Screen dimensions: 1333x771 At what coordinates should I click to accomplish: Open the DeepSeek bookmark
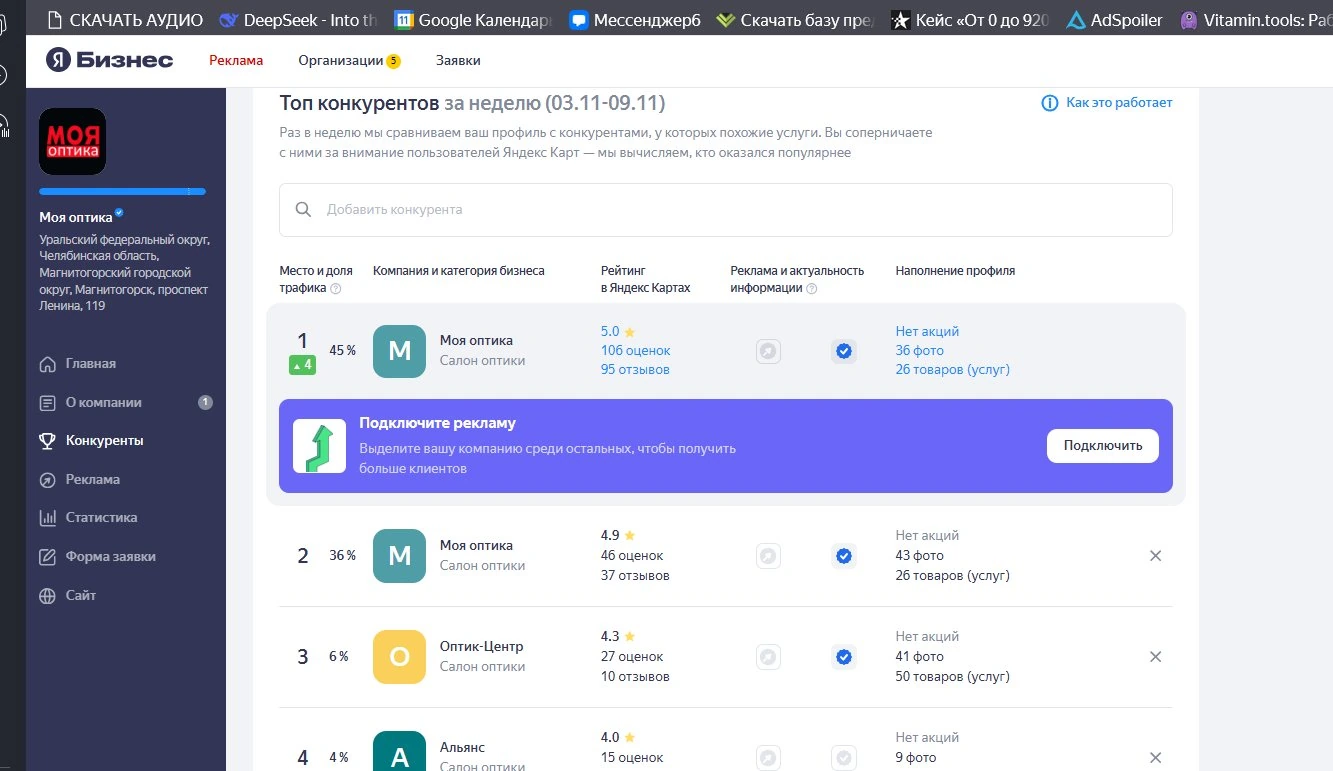click(296, 19)
